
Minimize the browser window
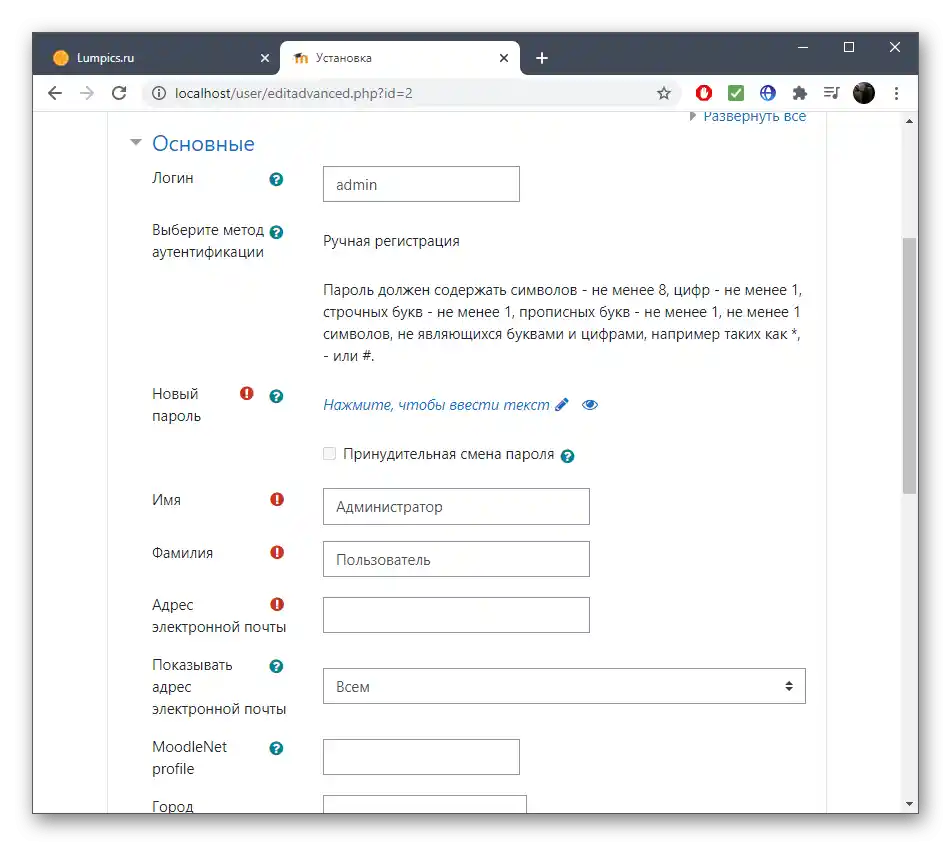coord(803,47)
